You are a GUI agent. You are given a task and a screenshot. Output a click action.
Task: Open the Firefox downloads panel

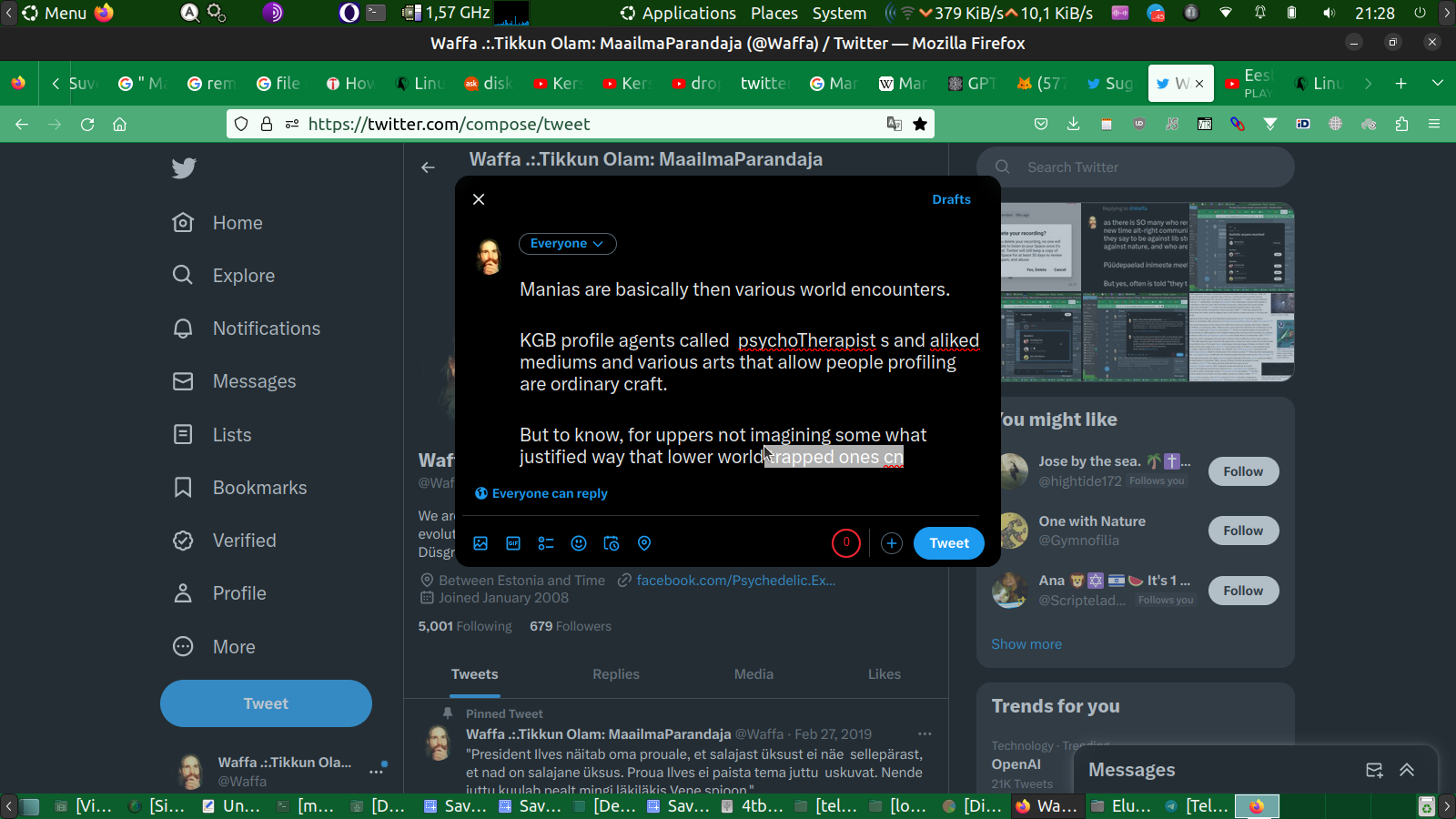coord(1074,125)
